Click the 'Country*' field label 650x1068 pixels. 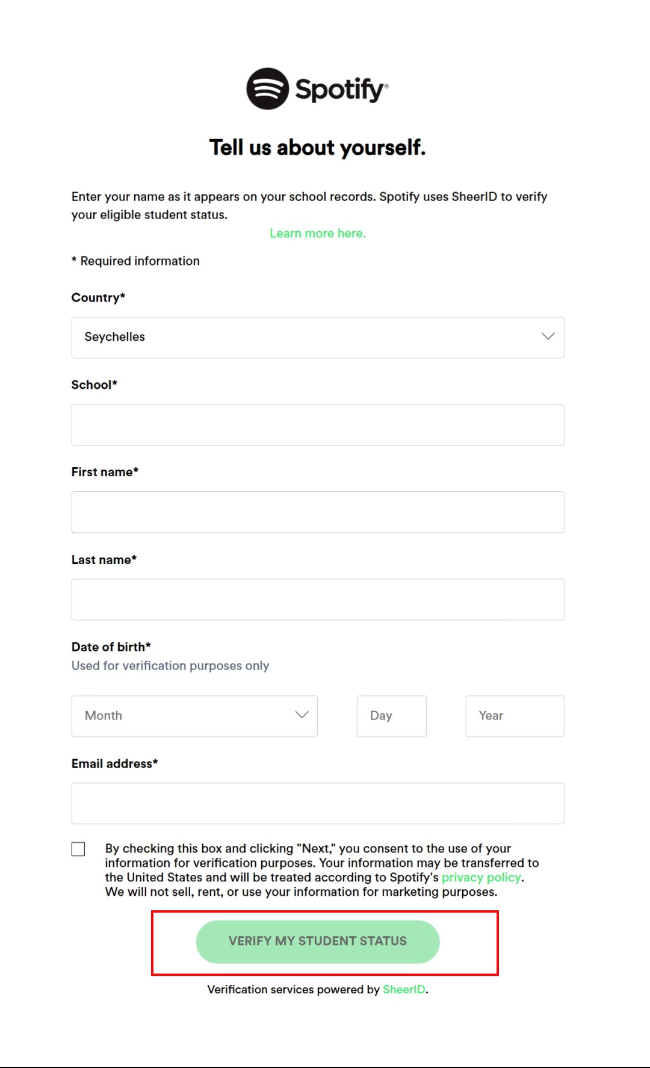click(98, 298)
